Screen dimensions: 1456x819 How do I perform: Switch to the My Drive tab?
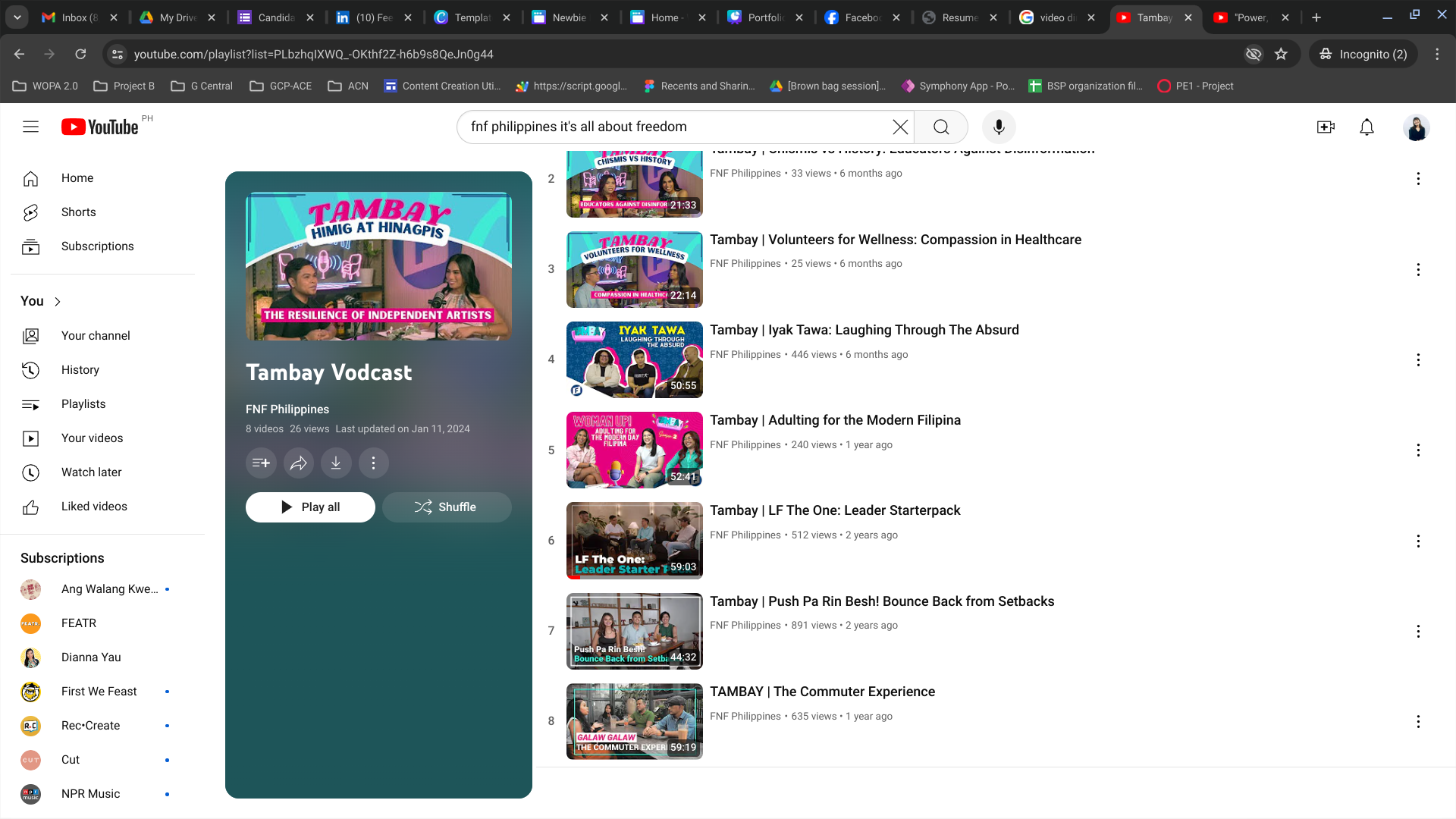tap(177, 17)
